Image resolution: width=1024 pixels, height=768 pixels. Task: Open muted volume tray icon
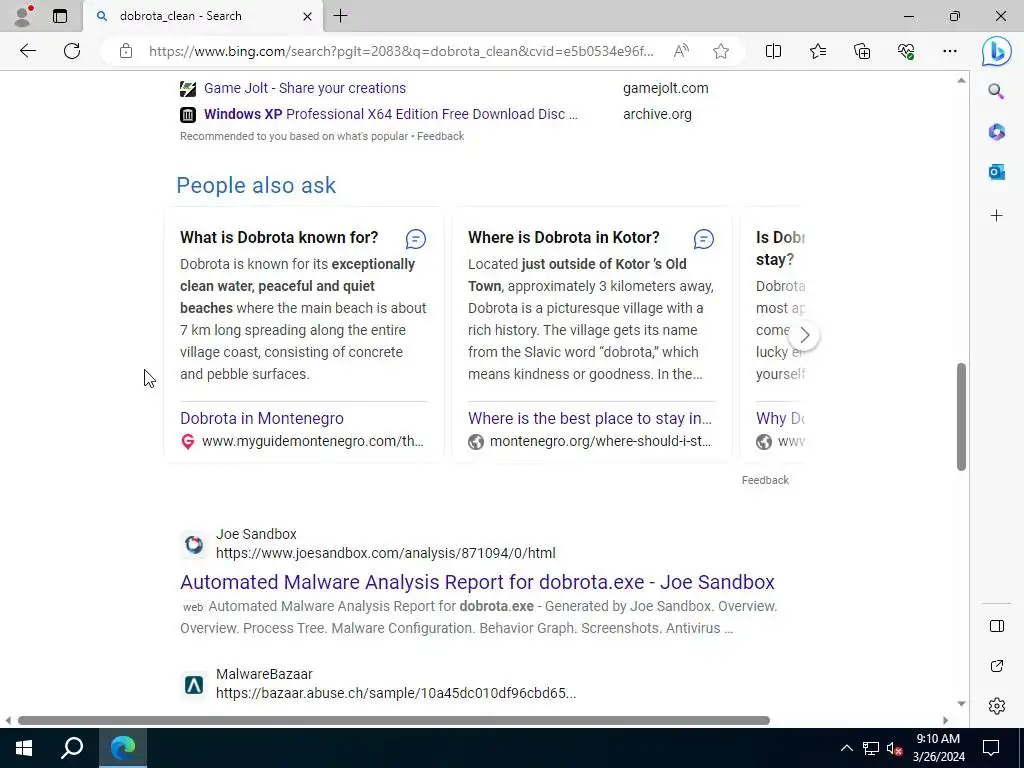coord(894,748)
